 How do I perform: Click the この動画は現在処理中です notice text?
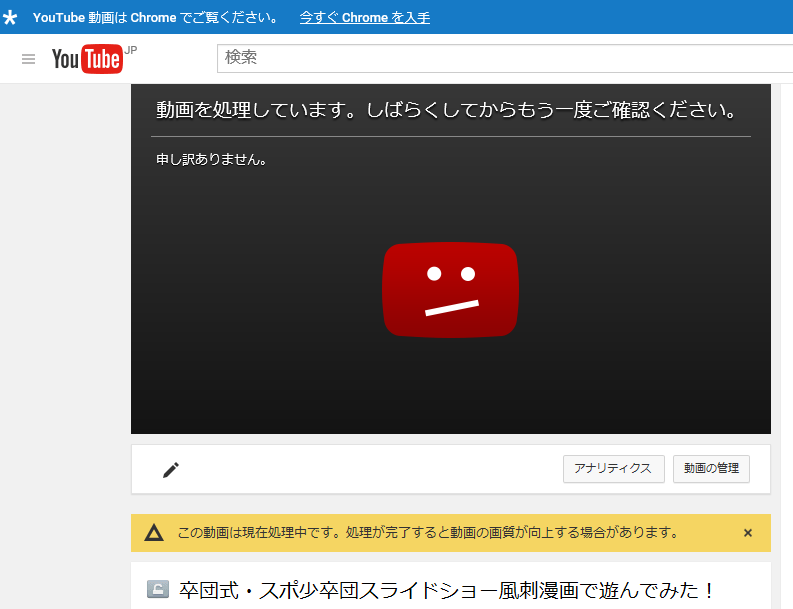click(428, 533)
